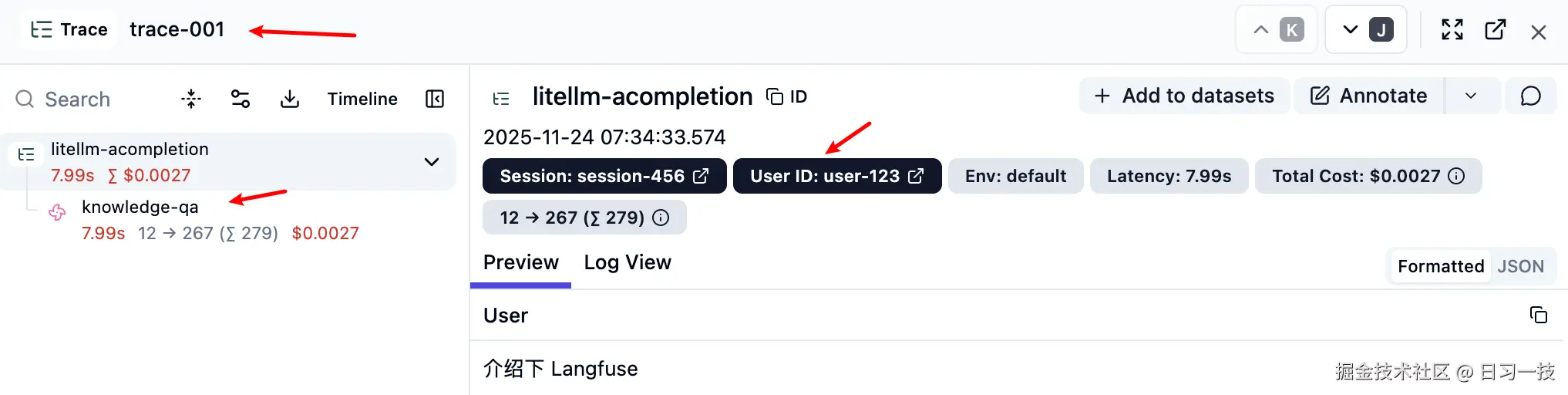
Task: Collapse the trace tree side panel
Action: coord(435,99)
